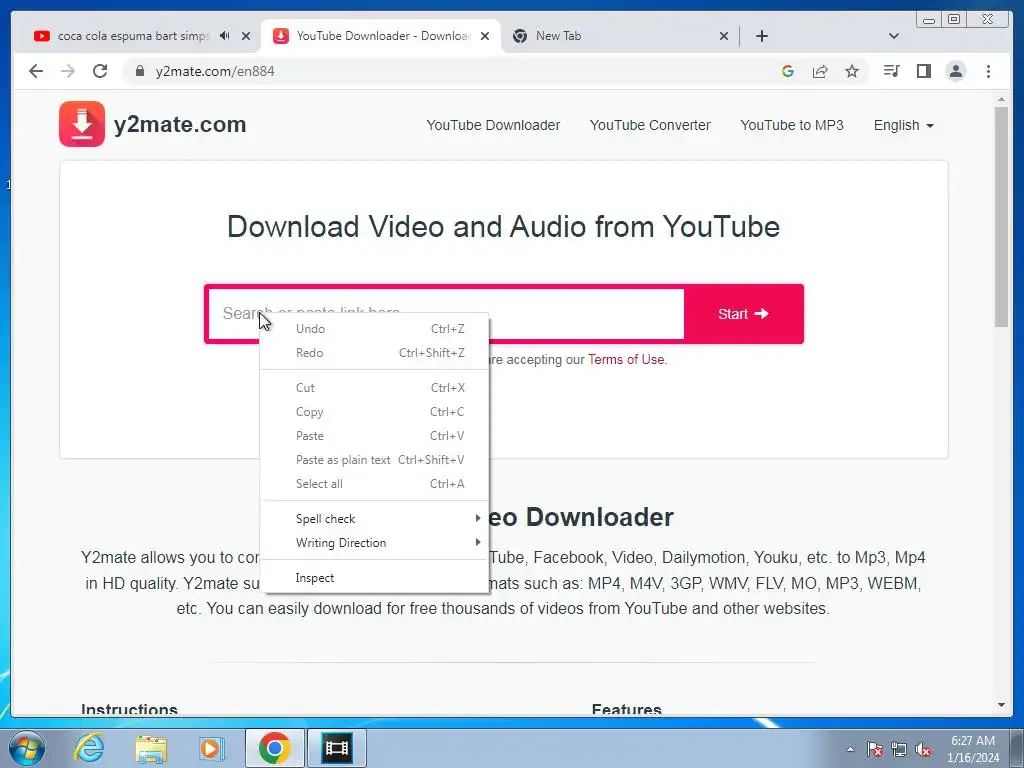Click the y2mate.com site title
Screen dimensions: 1024x768
(x=180, y=124)
